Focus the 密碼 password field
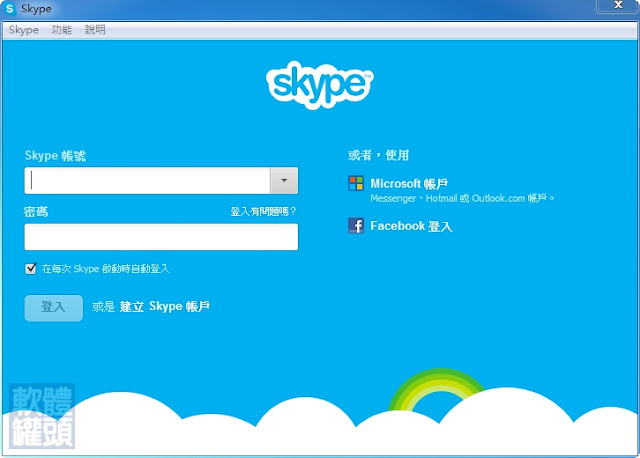Viewport: 640px width, 458px height. pyautogui.click(x=161, y=237)
